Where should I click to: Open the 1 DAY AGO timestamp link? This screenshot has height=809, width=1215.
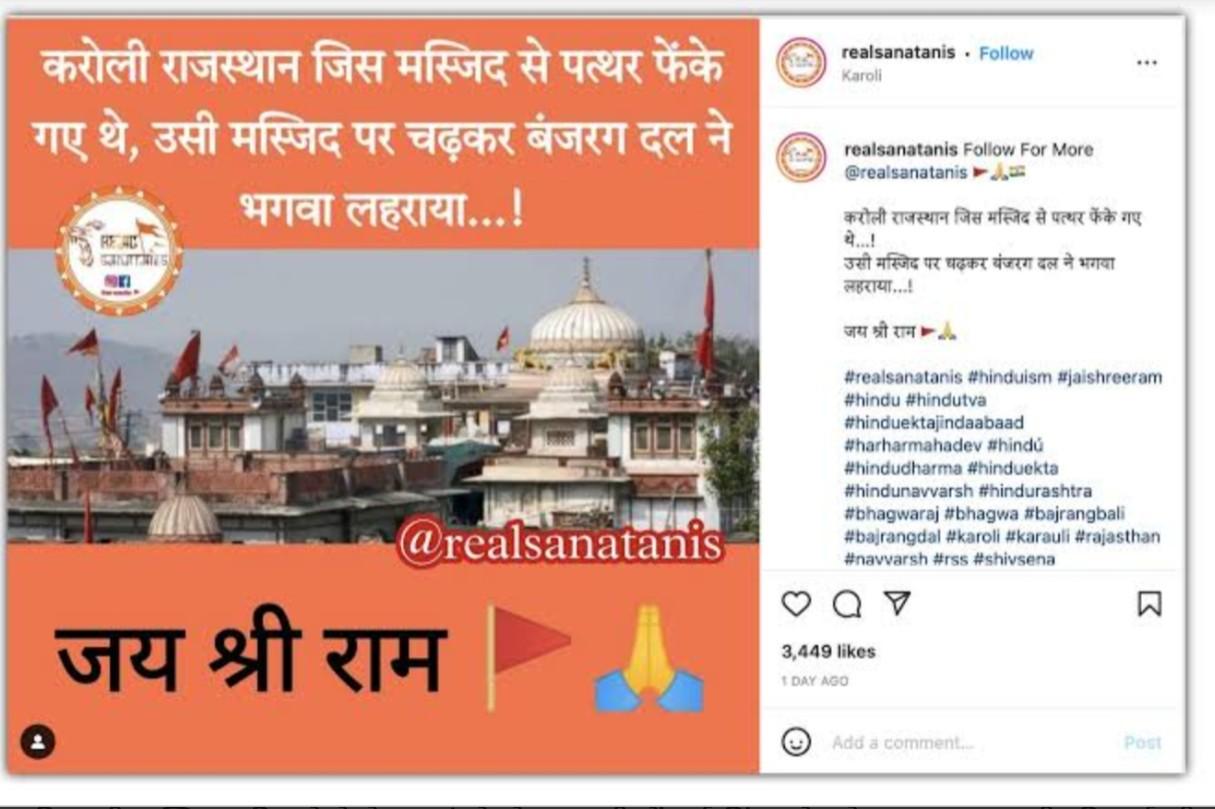[x=814, y=681]
